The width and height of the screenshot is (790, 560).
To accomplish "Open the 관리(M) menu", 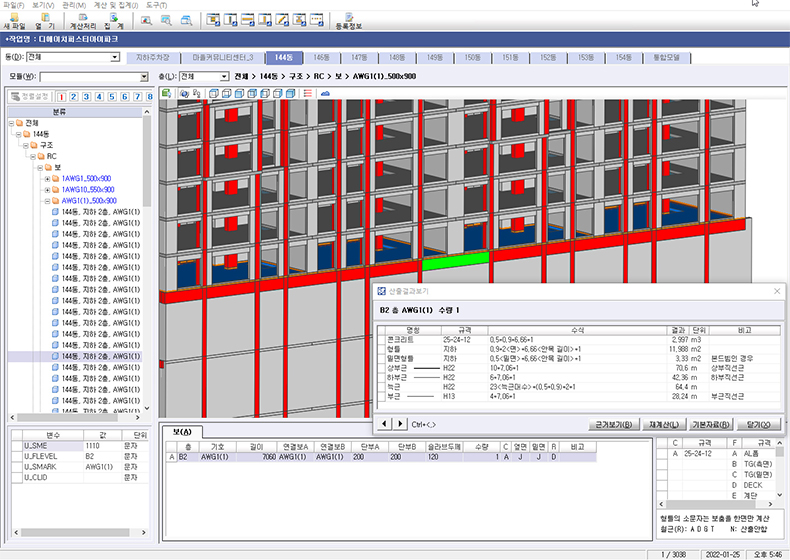I will (74, 5).
